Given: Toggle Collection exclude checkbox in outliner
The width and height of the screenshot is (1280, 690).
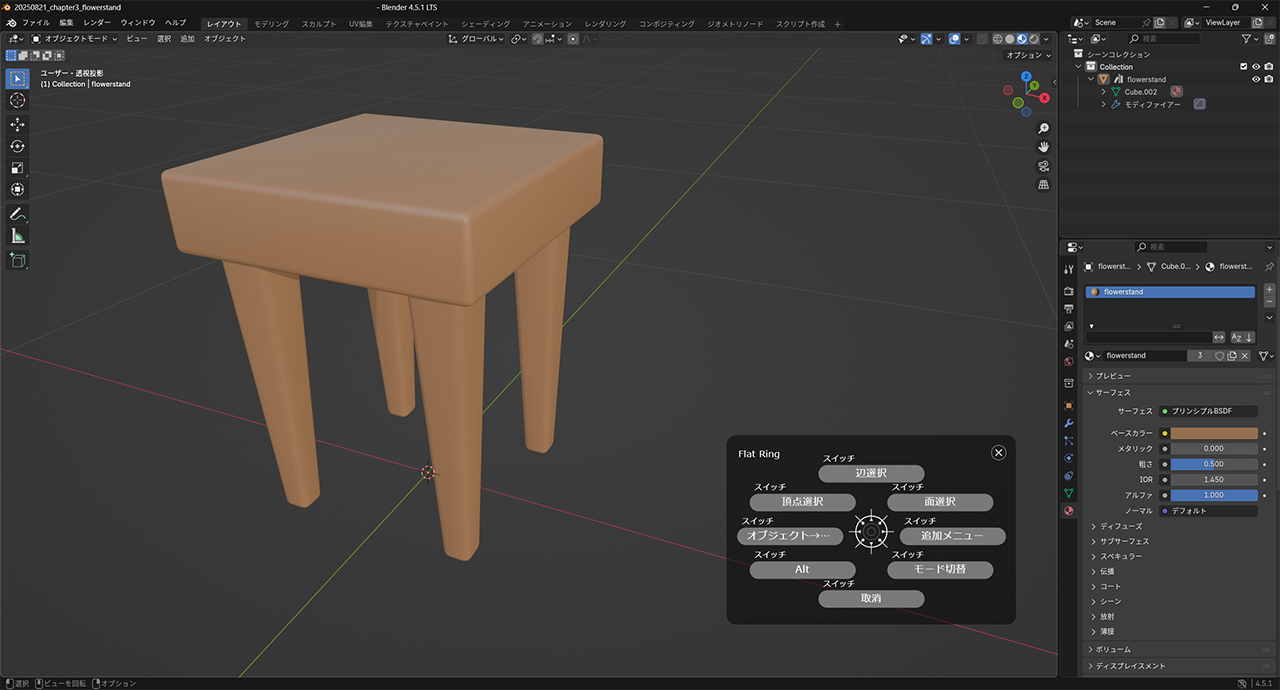Looking at the screenshot, I should [x=1243, y=67].
